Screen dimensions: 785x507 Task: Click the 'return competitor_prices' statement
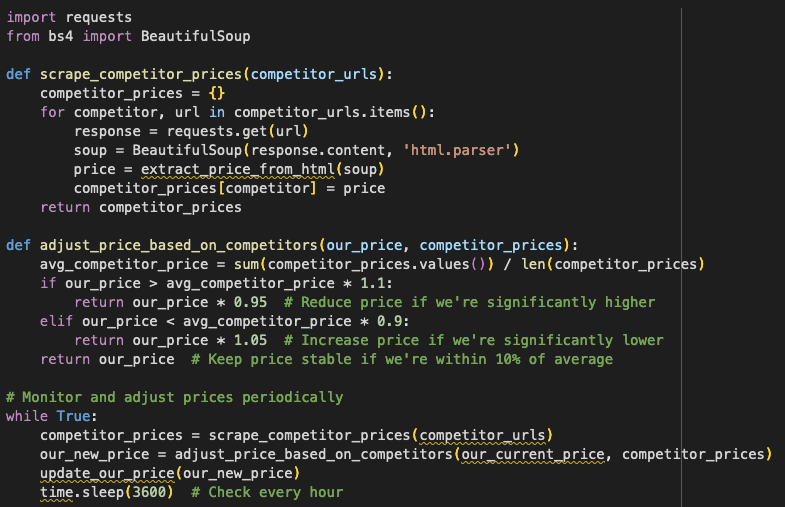(x=141, y=207)
